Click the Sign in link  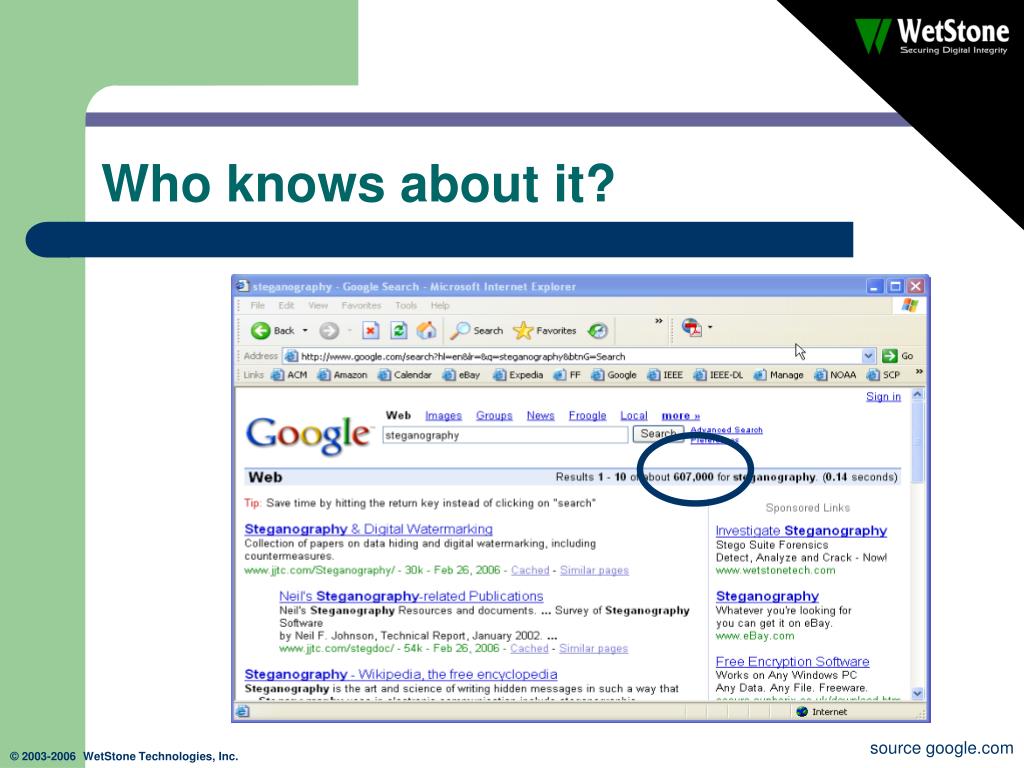pos(883,396)
